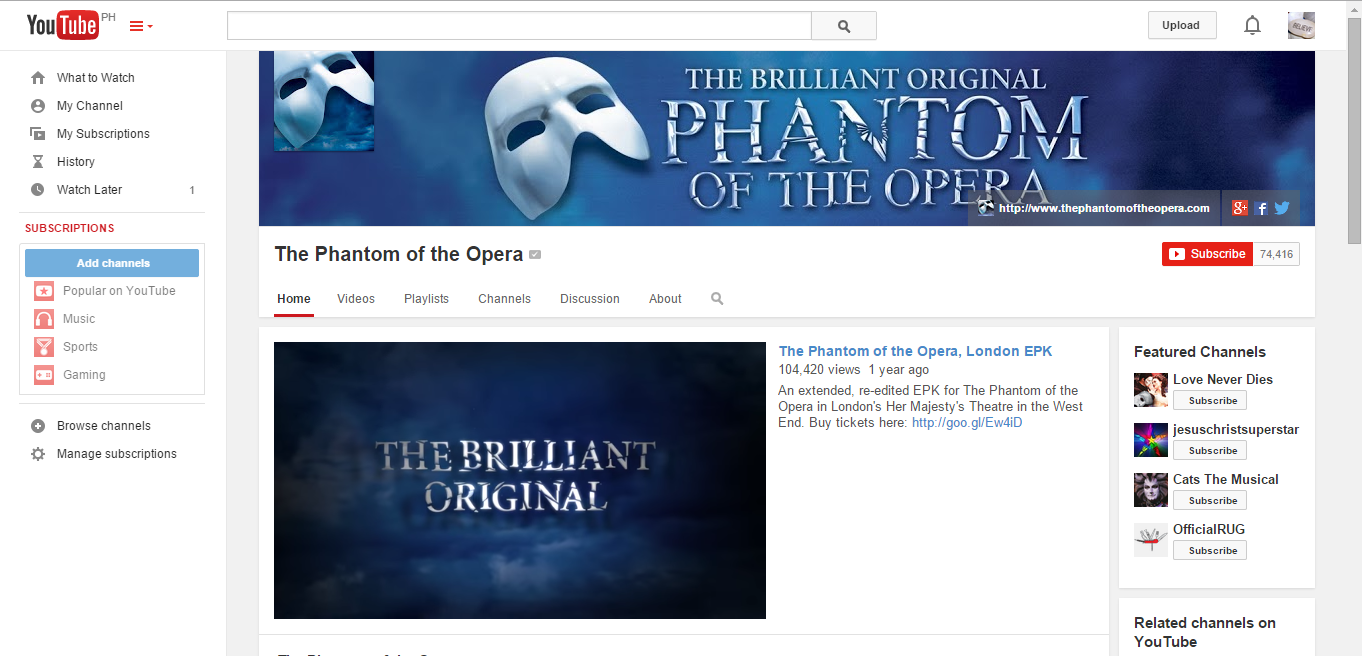Click the Add channels button

click(x=112, y=263)
